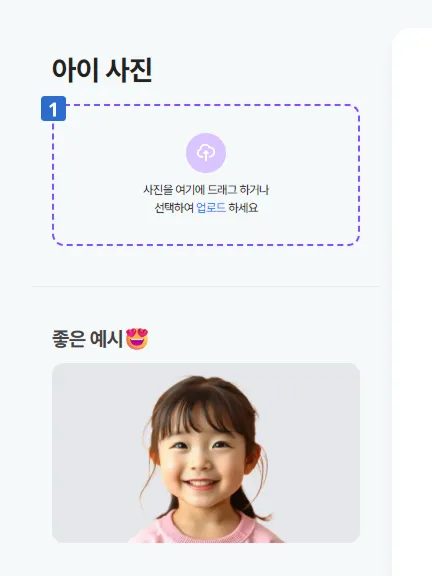Click the heart-eyes emoji beside 좋은 예시

point(137,339)
